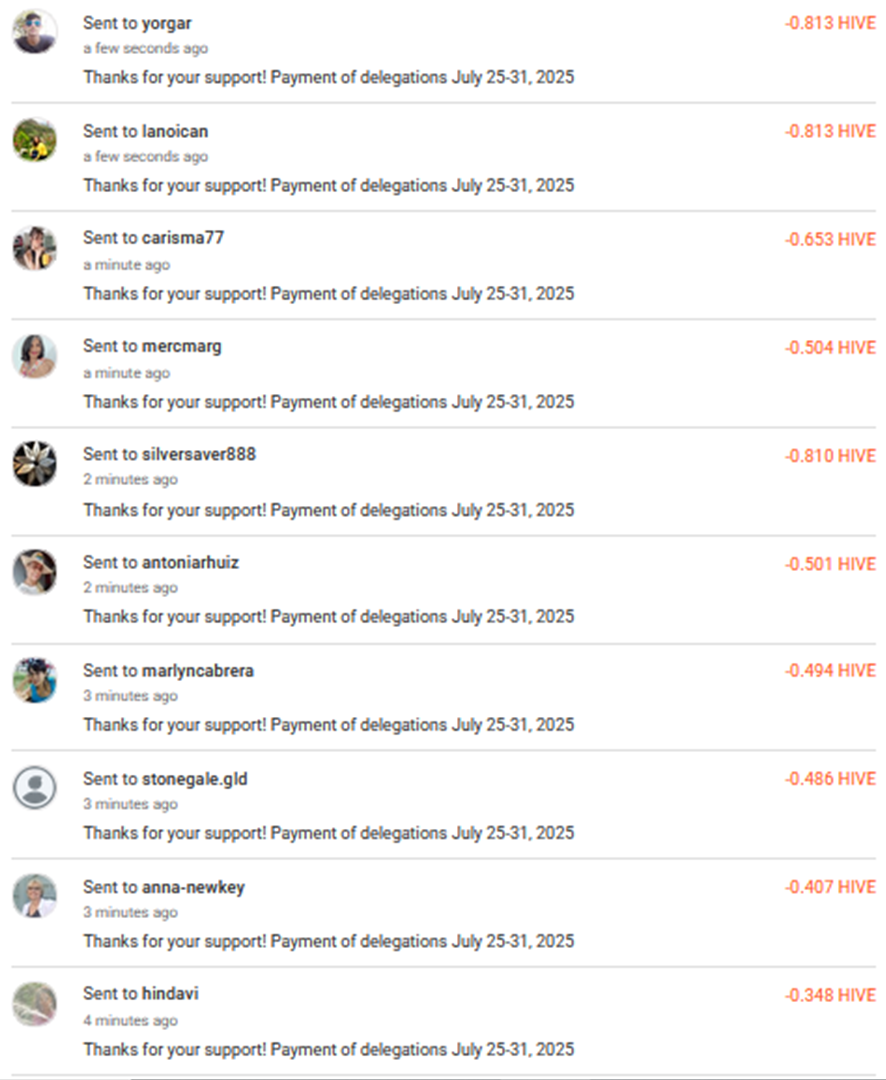The width and height of the screenshot is (886, 1080).
Task: Open yorgar's profile avatar
Action: [34, 32]
